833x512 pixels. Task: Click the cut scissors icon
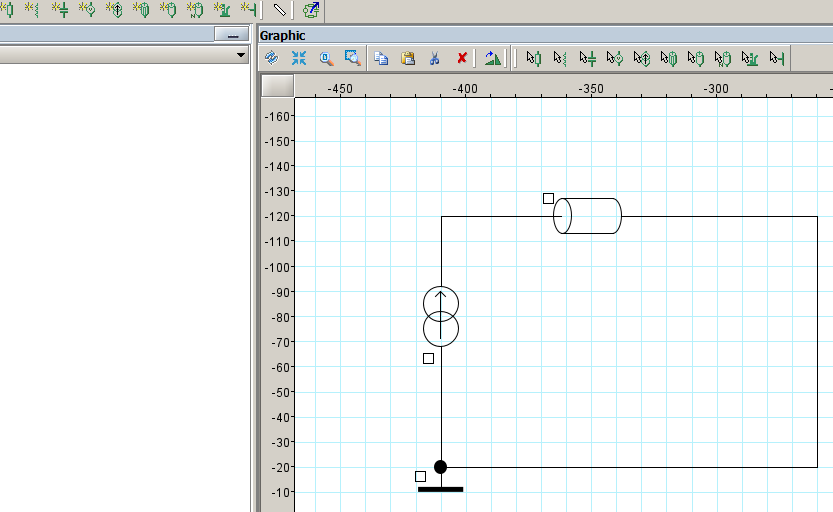point(435,58)
